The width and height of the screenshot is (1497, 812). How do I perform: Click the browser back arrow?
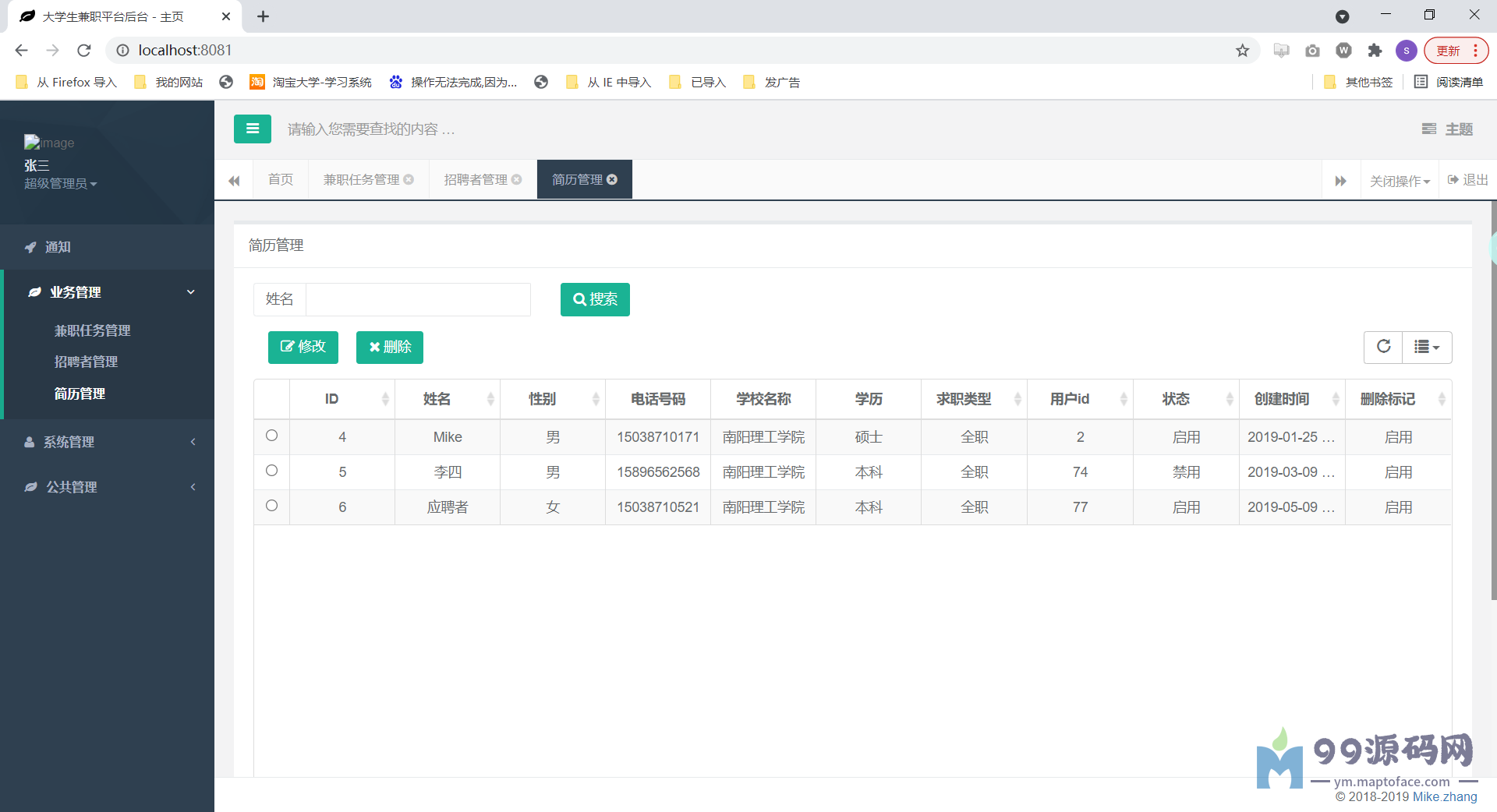(x=21, y=51)
